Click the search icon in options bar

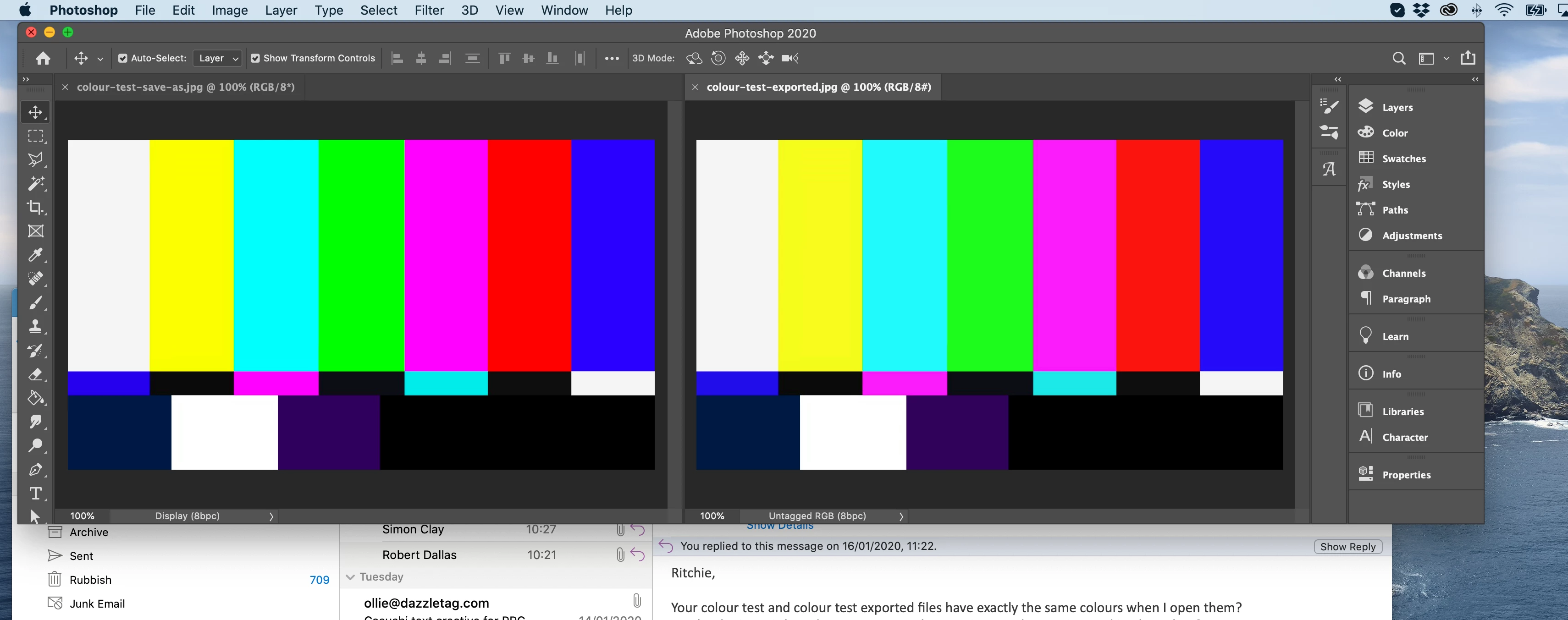coord(1399,58)
